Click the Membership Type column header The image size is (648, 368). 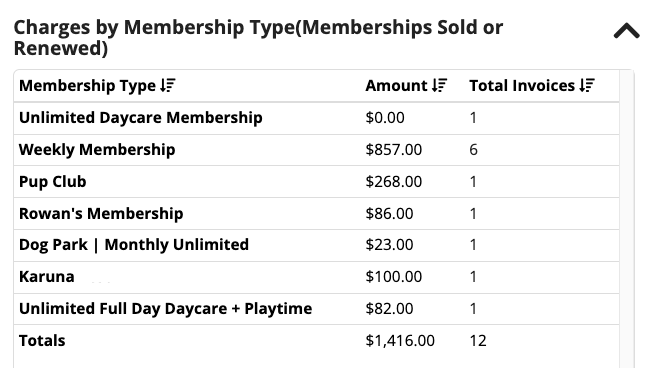(87, 86)
